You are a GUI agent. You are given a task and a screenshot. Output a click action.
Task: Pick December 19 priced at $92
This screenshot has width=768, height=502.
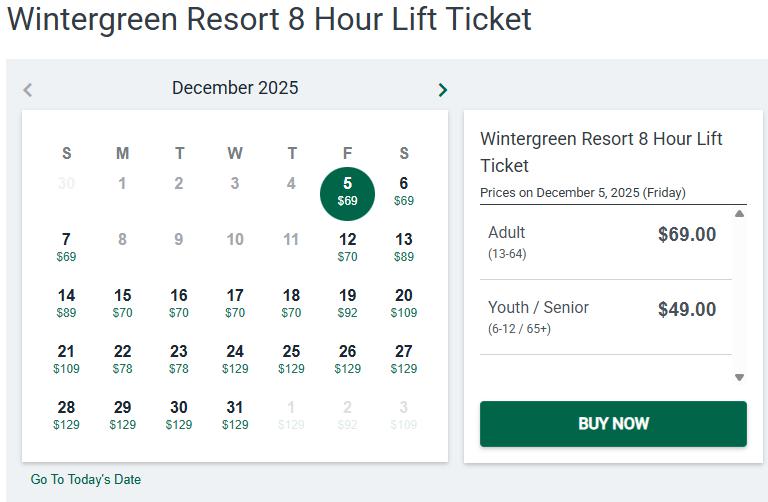(x=347, y=303)
